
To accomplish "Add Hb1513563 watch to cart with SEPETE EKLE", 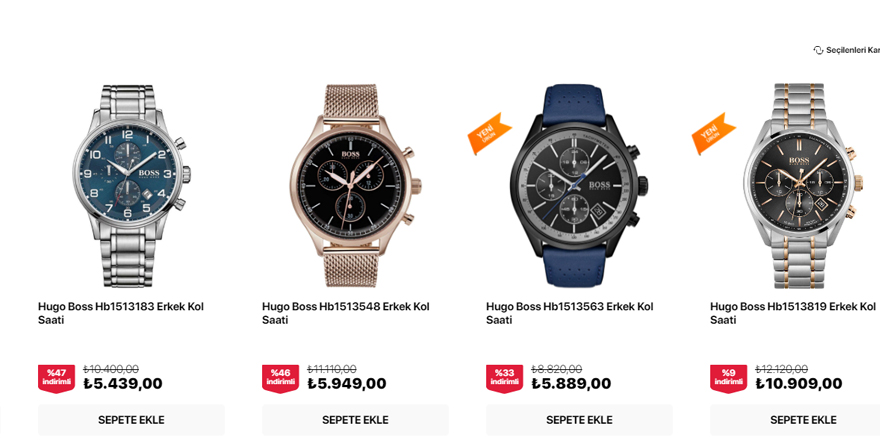I will tap(579, 420).
